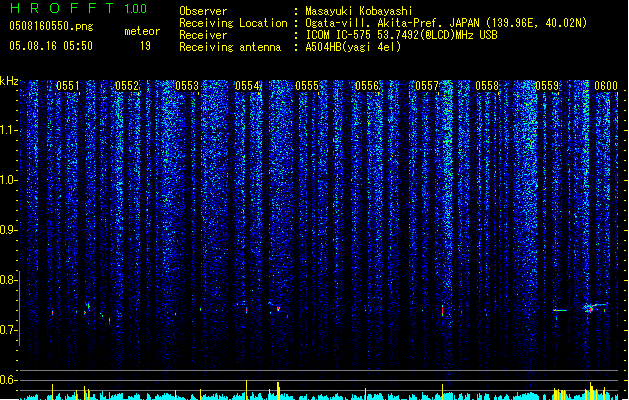The image size is (629, 400).
Task: Click the 0555 time marker
Action: pyautogui.click(x=307, y=86)
